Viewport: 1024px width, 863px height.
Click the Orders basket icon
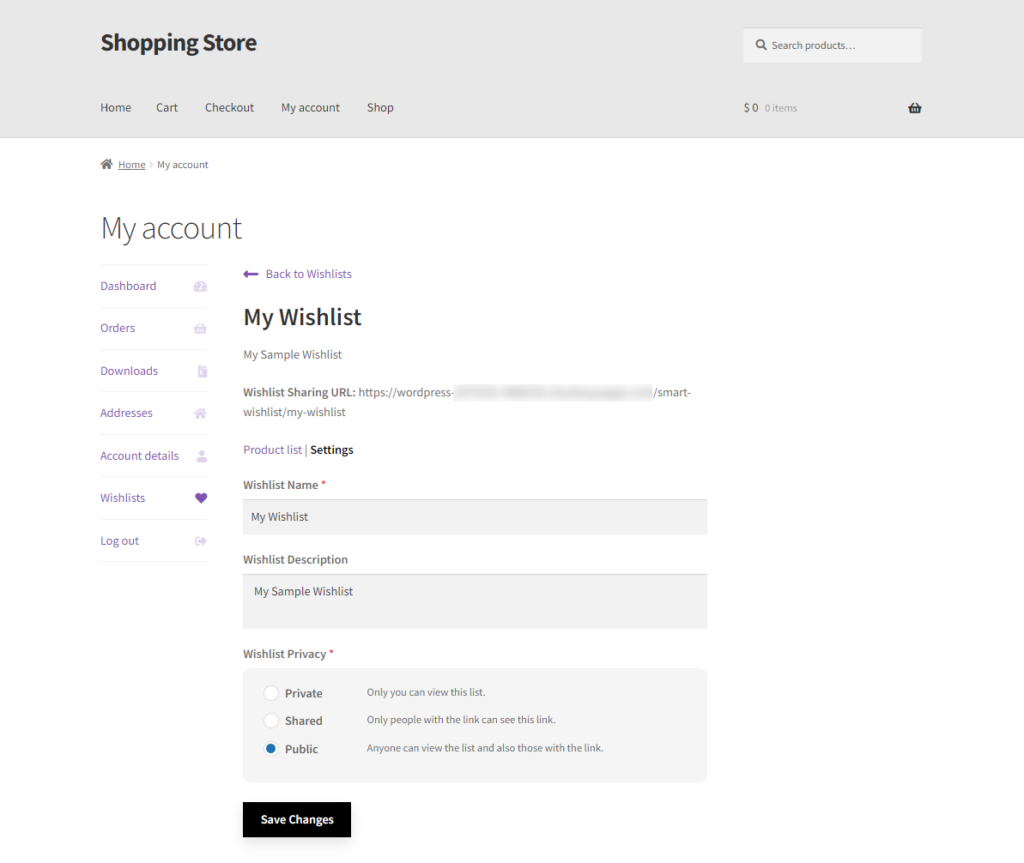(200, 329)
